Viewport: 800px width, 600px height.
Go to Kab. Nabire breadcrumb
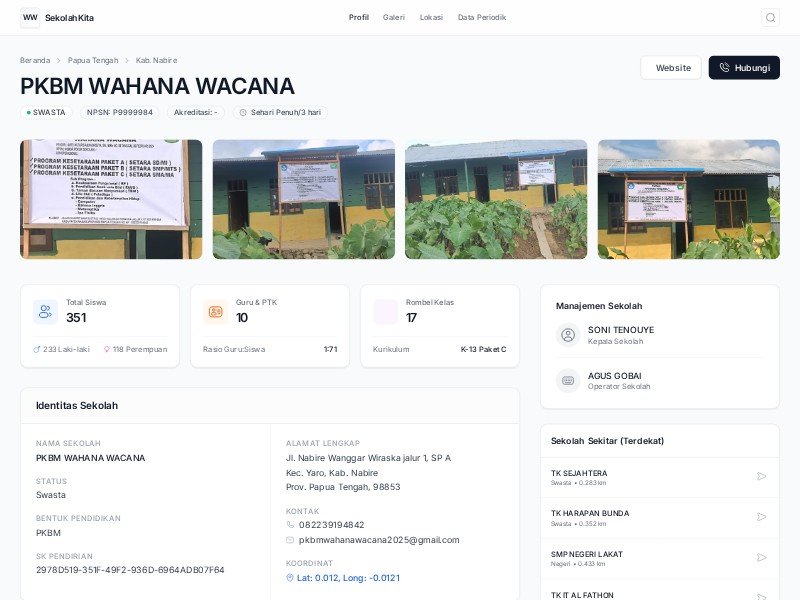click(x=157, y=60)
